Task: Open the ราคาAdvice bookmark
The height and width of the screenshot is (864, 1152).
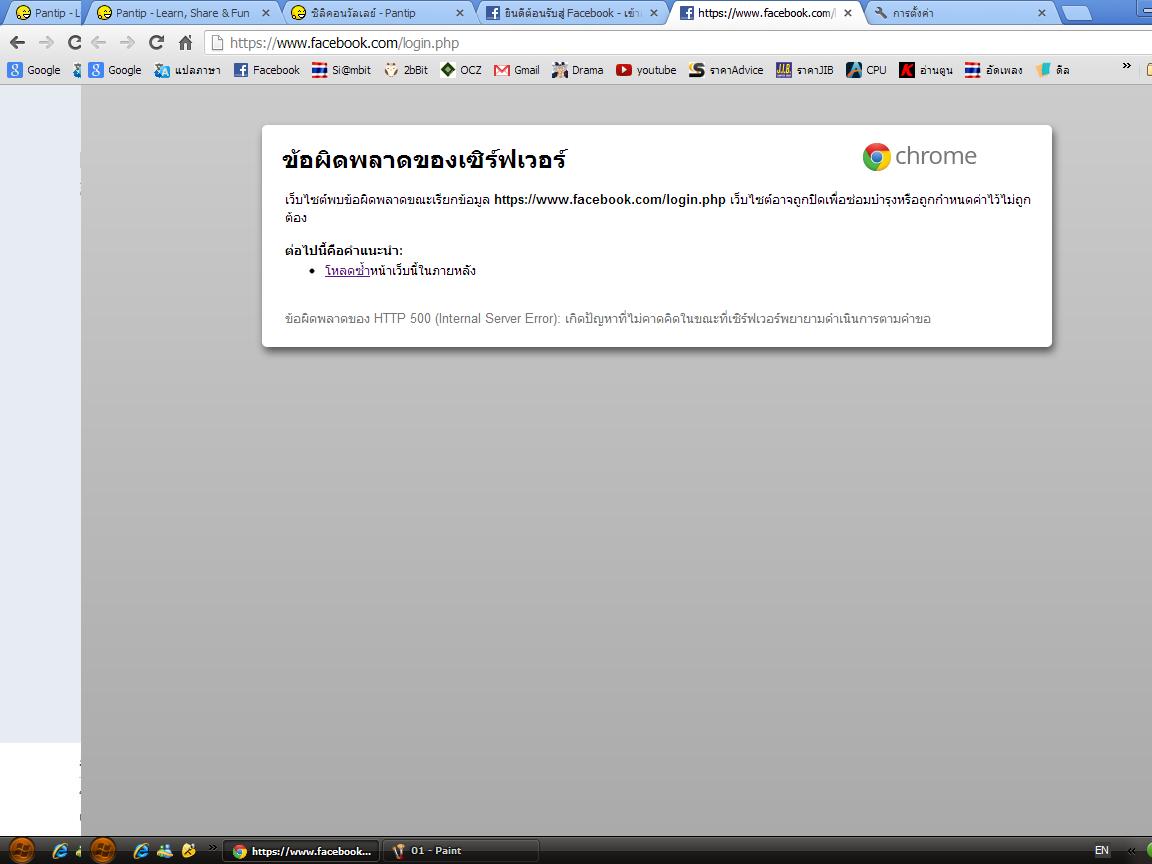Action: [x=727, y=70]
